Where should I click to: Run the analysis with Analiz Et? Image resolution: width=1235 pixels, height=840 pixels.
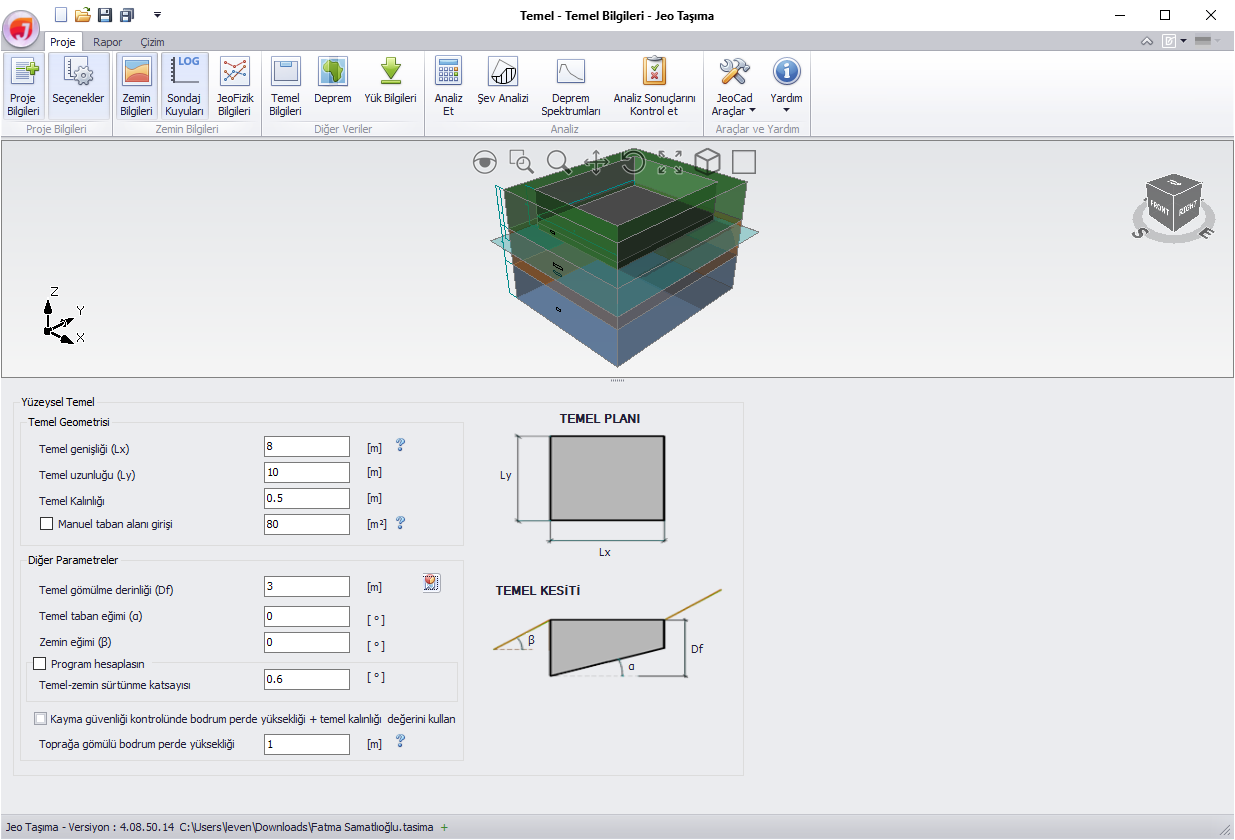click(449, 87)
